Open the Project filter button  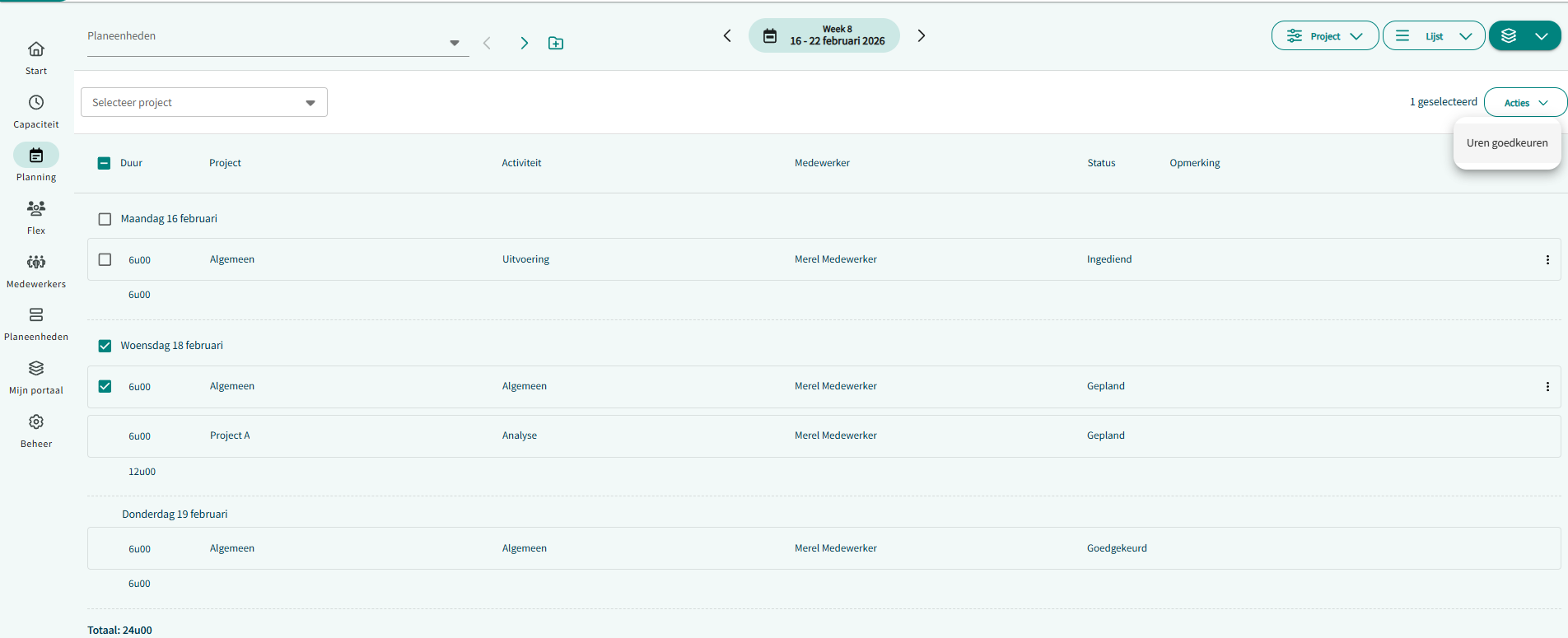pyautogui.click(x=1324, y=36)
